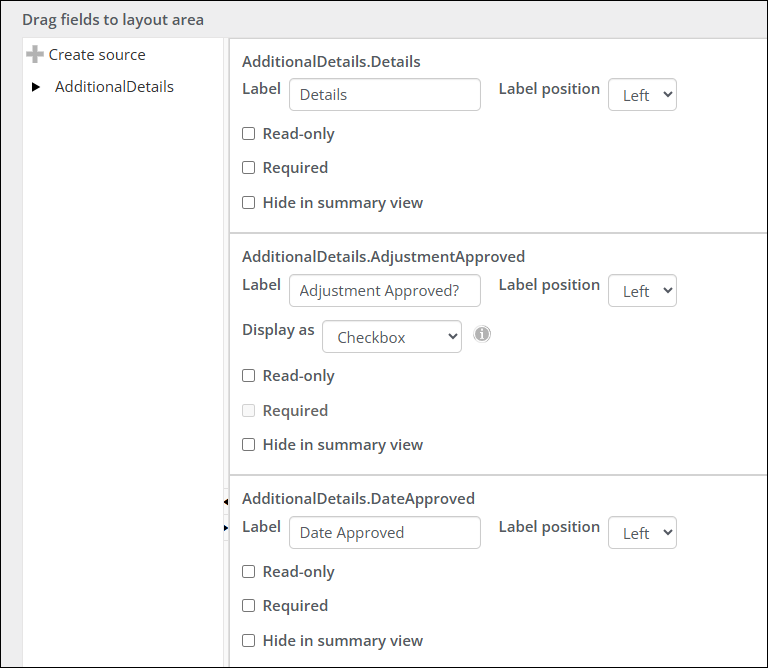The height and width of the screenshot is (668, 768).
Task: Toggle Hide in summary view for AdjustmentApproved
Action: click(249, 445)
